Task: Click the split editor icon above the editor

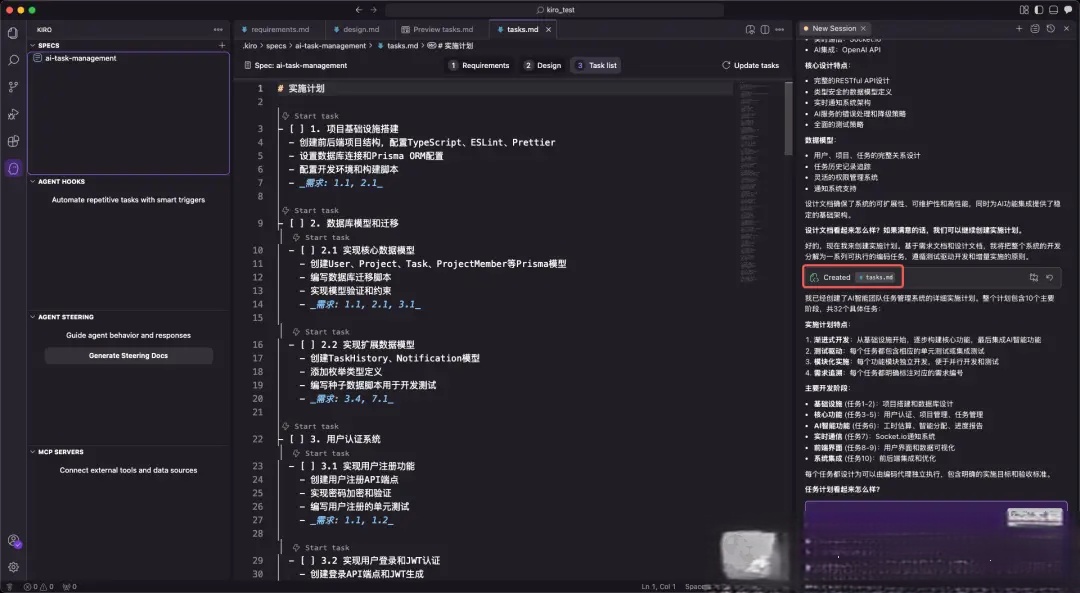Action: point(765,29)
